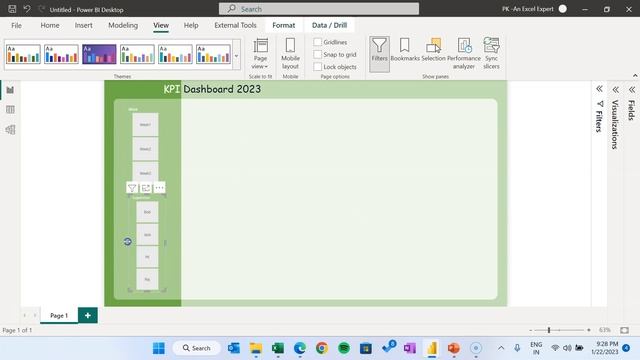The height and width of the screenshot is (360, 640).
Task: Expand the Filters pane
Action: tap(599, 89)
